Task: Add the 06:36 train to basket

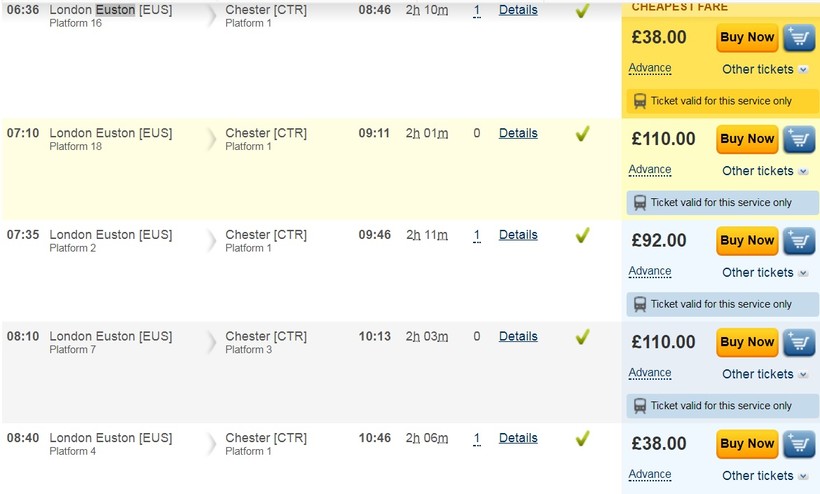Action: click(x=799, y=38)
